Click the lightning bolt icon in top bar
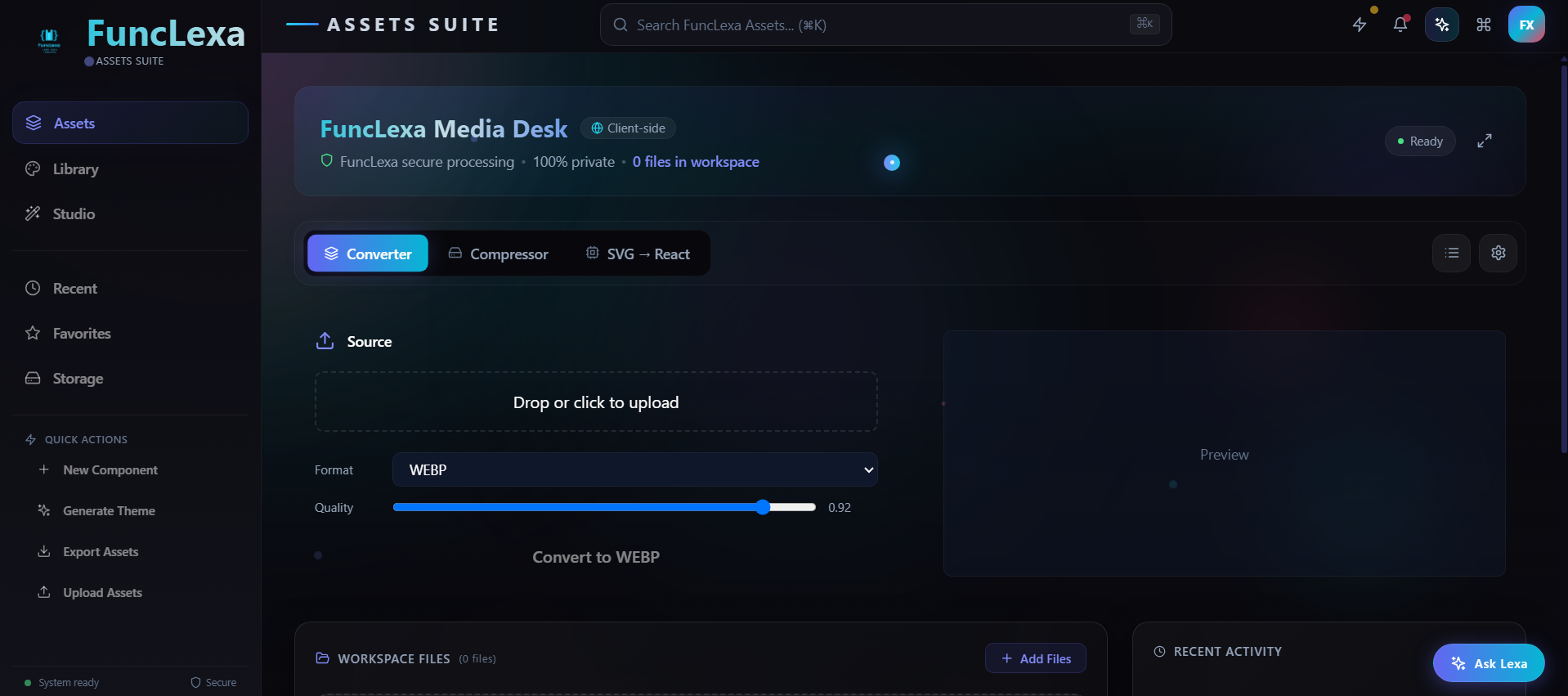 tap(1360, 25)
